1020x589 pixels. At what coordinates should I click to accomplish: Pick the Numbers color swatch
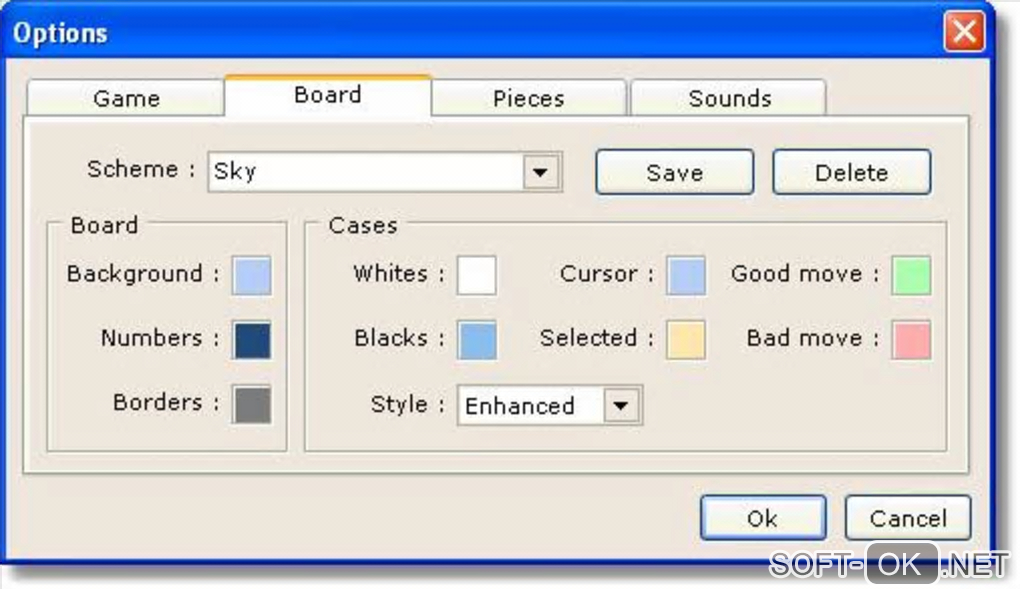[x=252, y=340]
